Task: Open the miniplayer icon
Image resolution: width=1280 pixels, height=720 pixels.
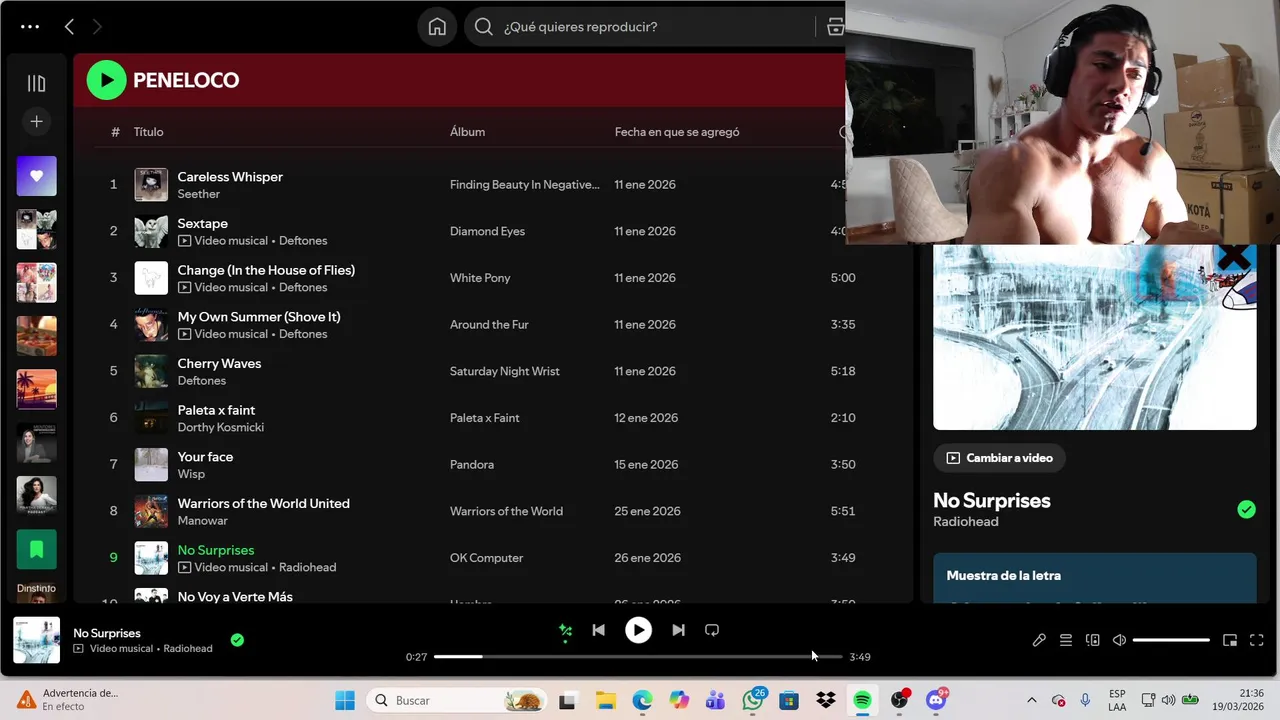Action: (1230, 640)
